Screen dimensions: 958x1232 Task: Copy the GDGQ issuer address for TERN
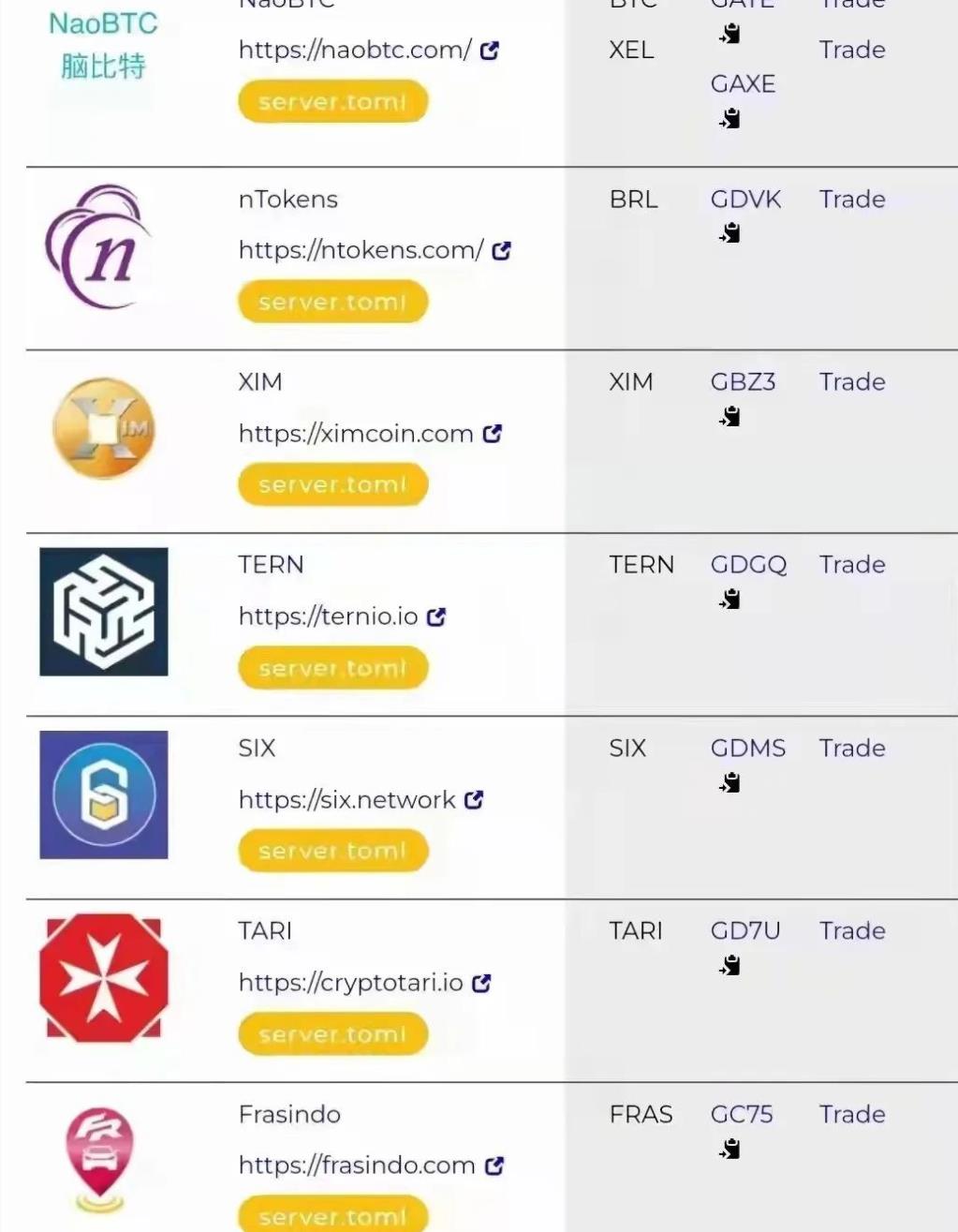(730, 599)
